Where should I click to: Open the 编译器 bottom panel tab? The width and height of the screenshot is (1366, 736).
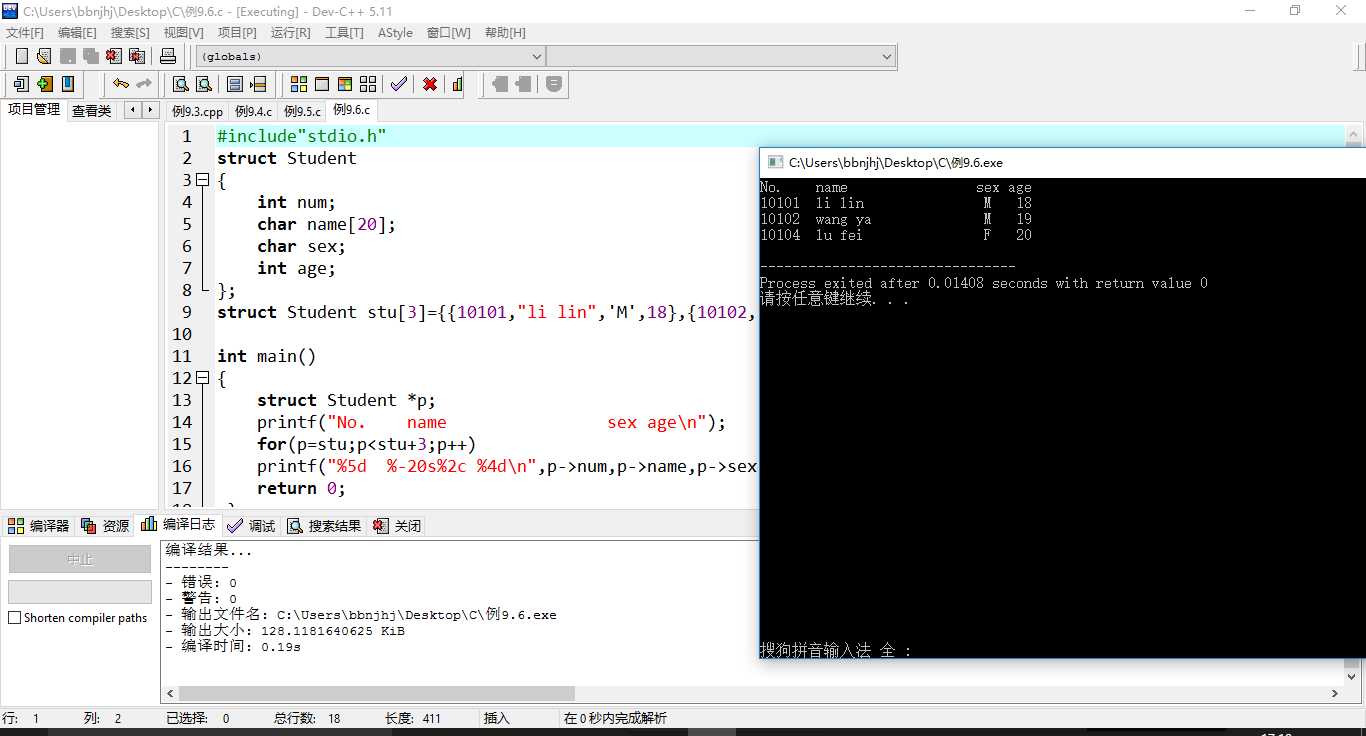click(39, 525)
